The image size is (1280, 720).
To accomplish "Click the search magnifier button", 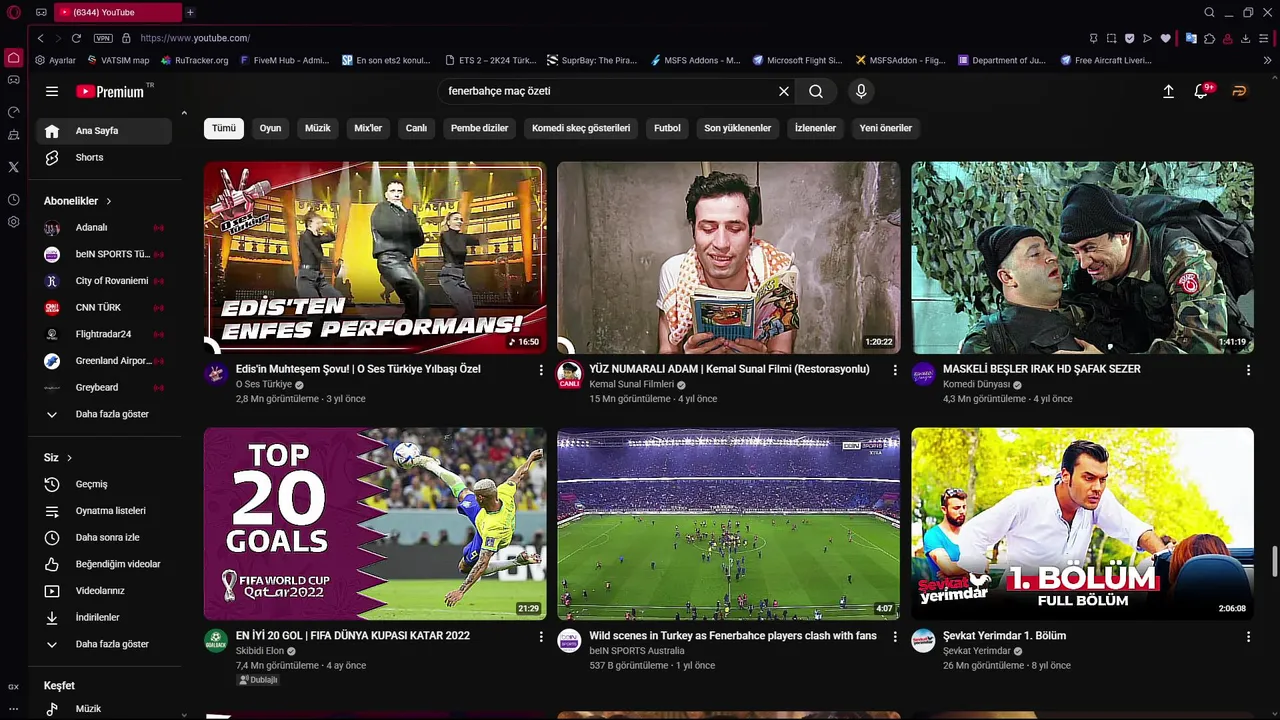I will [816, 91].
